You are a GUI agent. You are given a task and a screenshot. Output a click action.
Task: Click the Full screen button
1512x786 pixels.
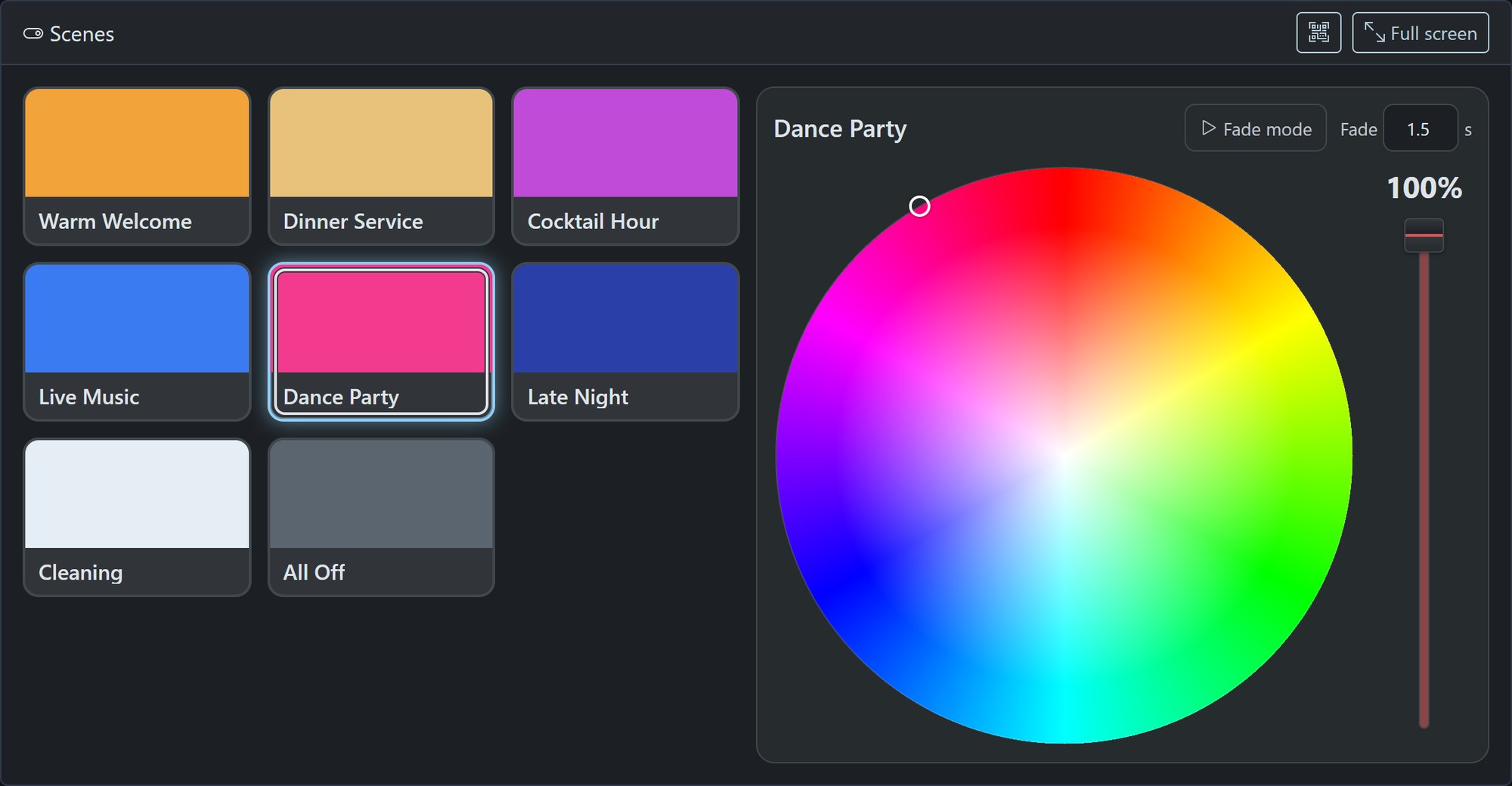(x=1420, y=32)
